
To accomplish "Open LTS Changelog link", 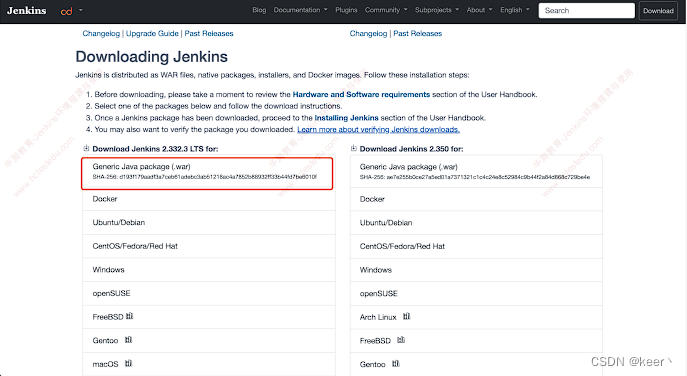I will tap(101, 33).
